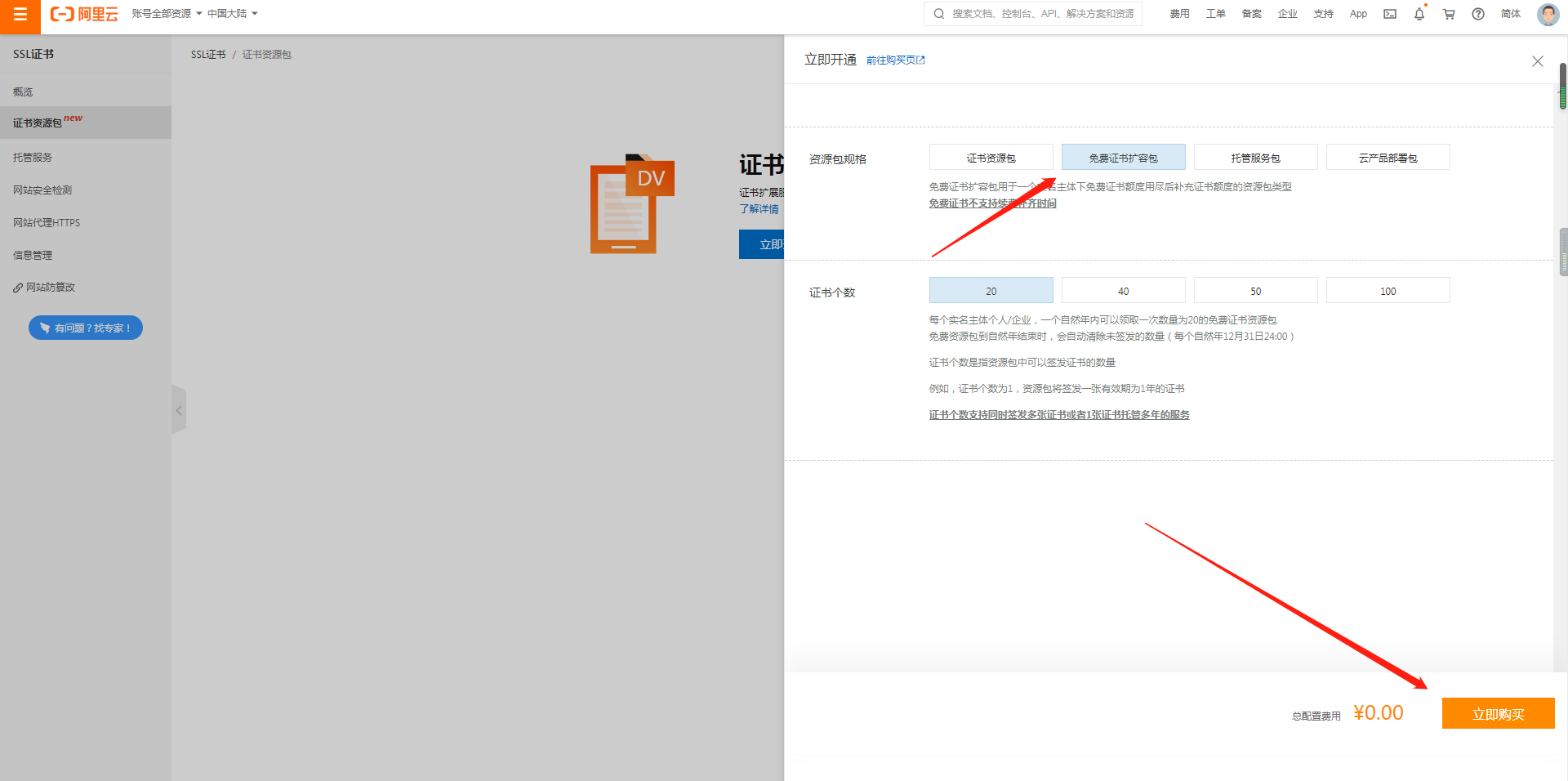Expand the 中国大陆 region dropdown
The height and width of the screenshot is (781, 1568).
point(232,14)
